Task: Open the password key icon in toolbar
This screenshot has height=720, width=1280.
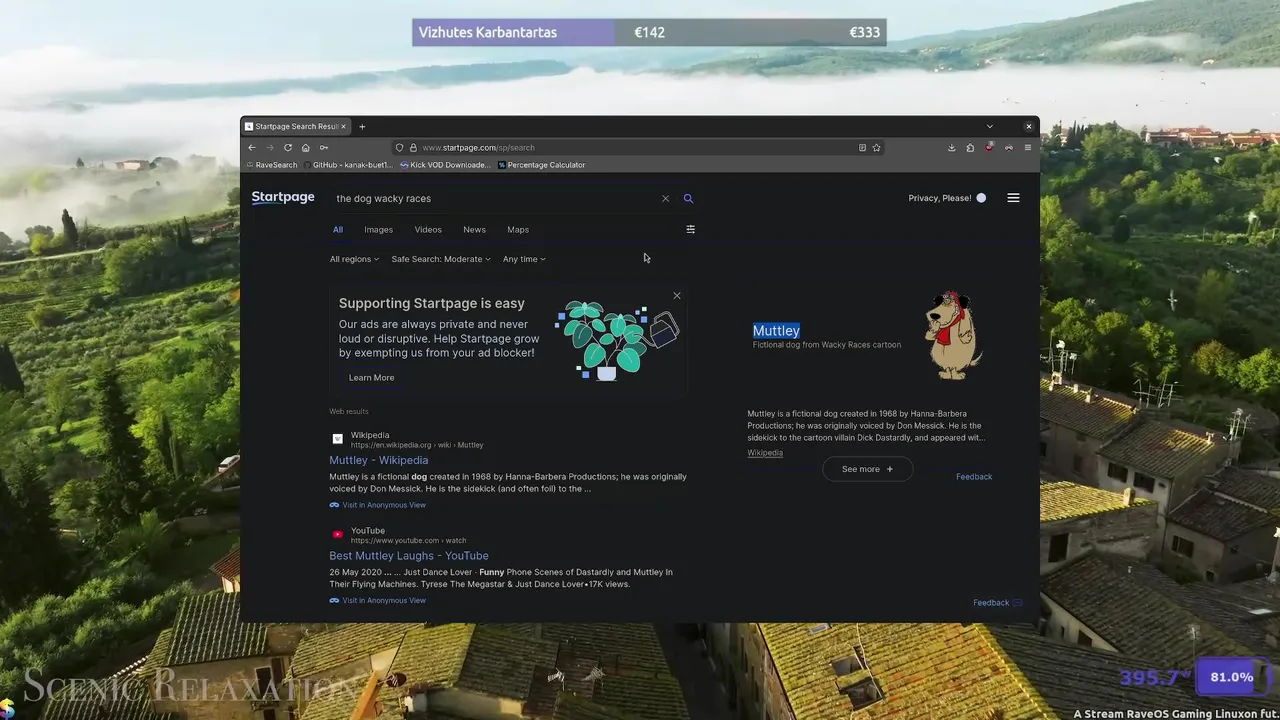Action: (x=323, y=147)
